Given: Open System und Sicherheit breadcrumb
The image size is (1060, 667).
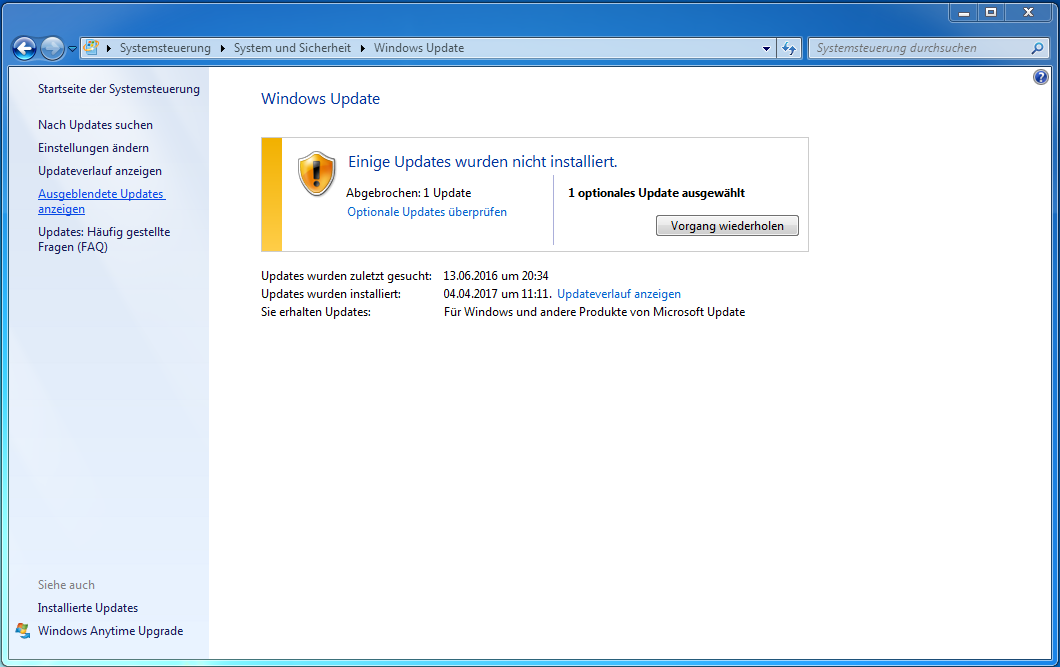Looking at the screenshot, I should click(292, 48).
